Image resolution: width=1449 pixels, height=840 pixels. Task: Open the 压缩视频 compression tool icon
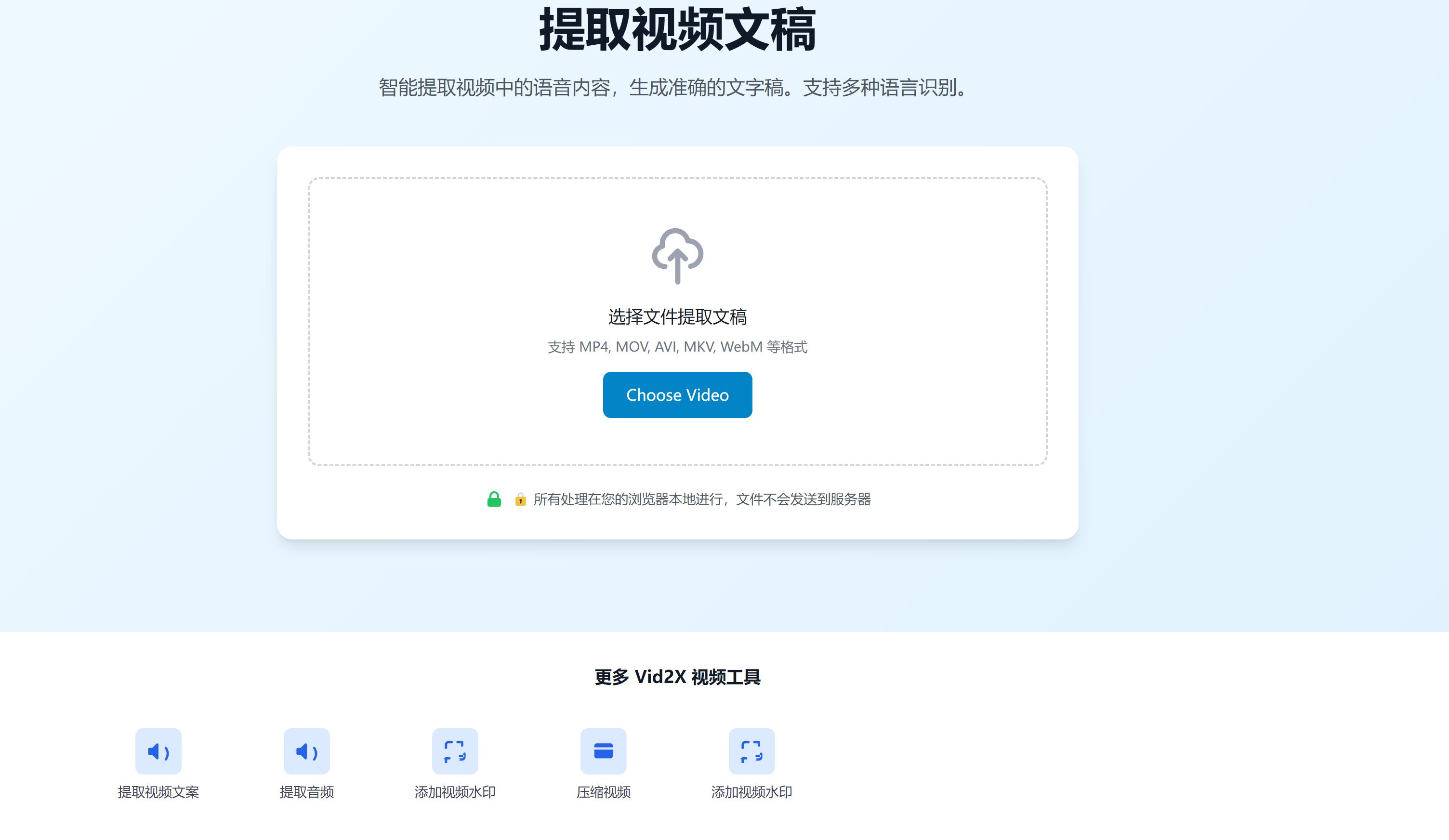(x=603, y=751)
